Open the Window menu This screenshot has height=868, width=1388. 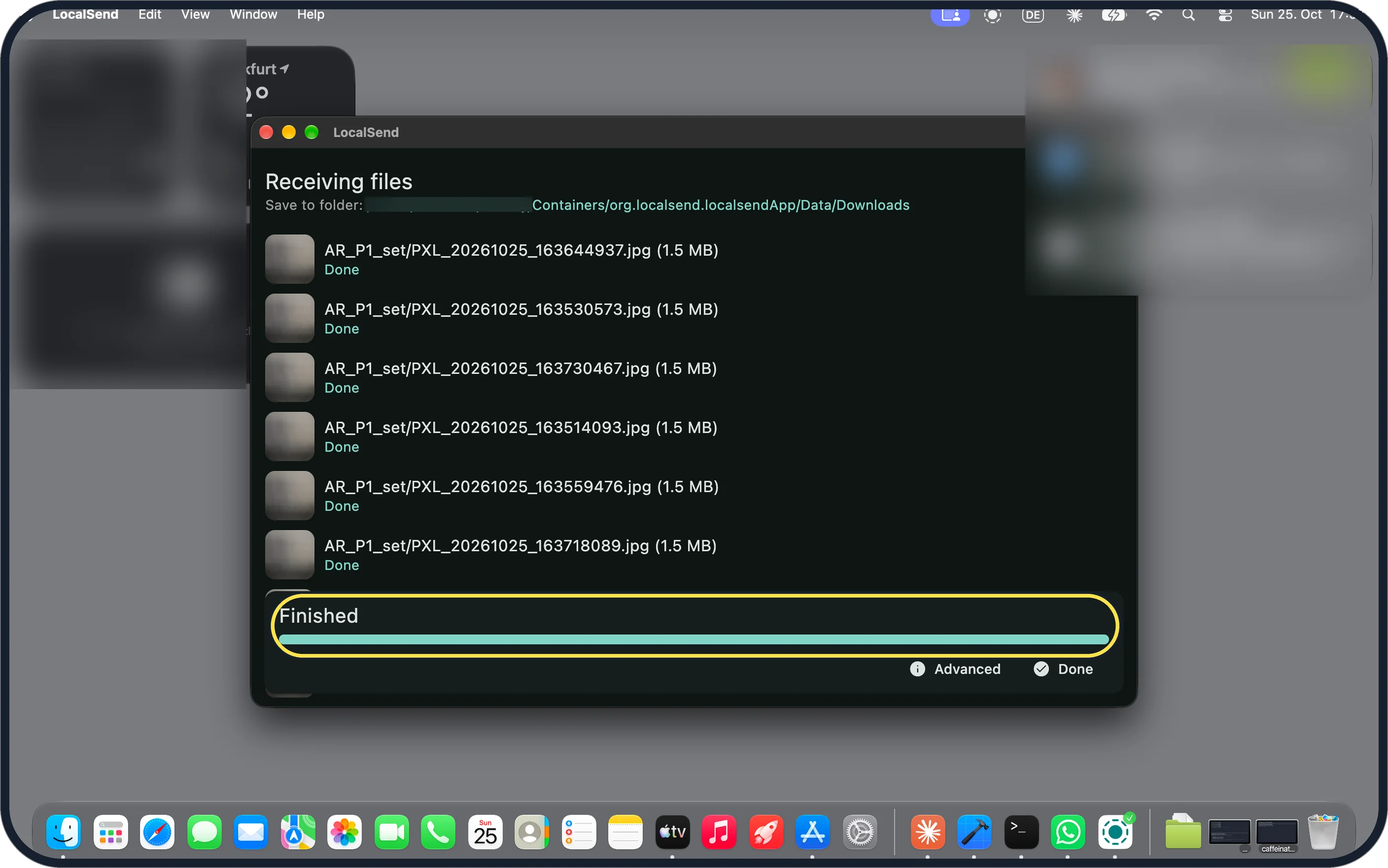tap(253, 14)
